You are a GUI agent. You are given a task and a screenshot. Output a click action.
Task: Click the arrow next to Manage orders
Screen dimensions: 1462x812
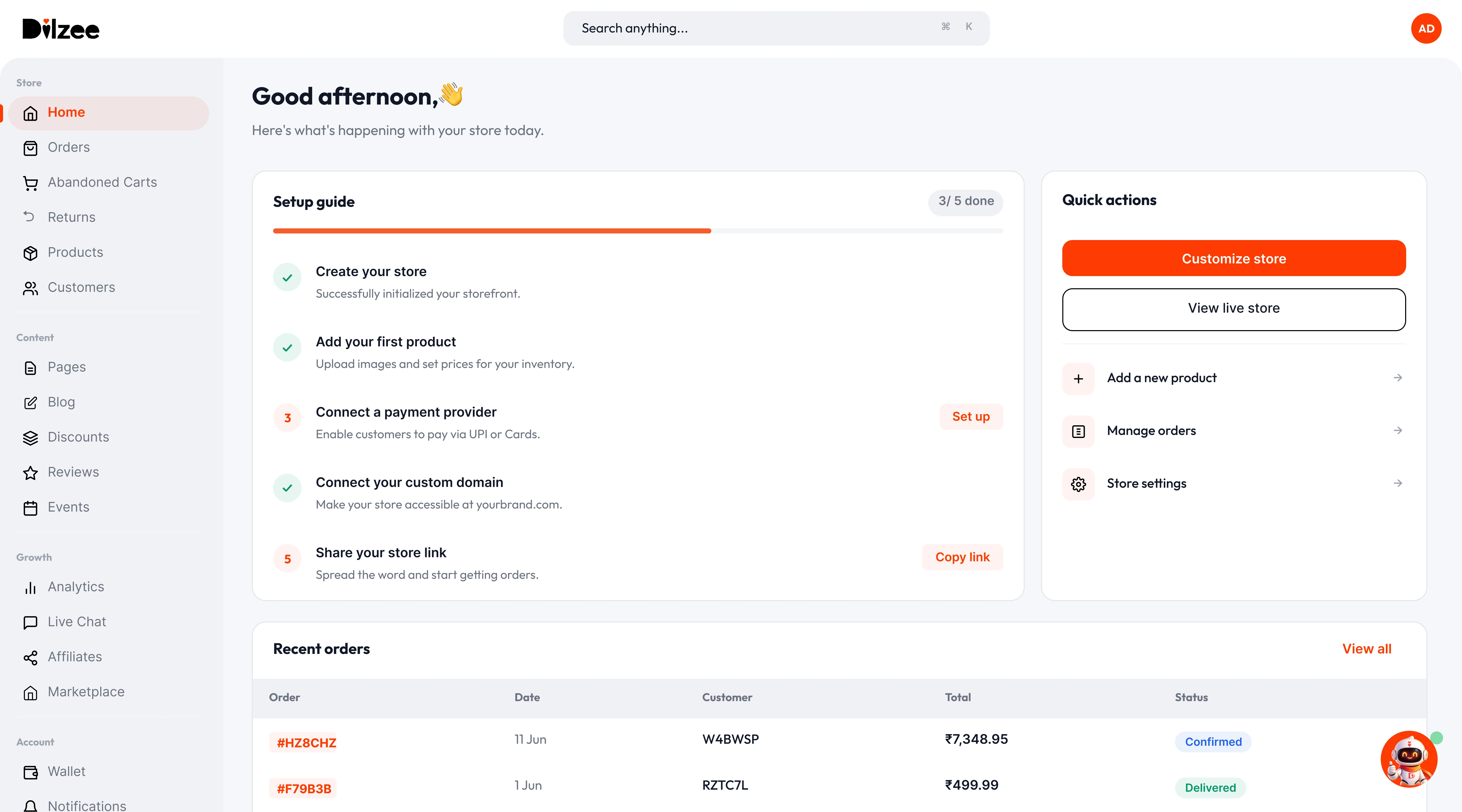1398,431
